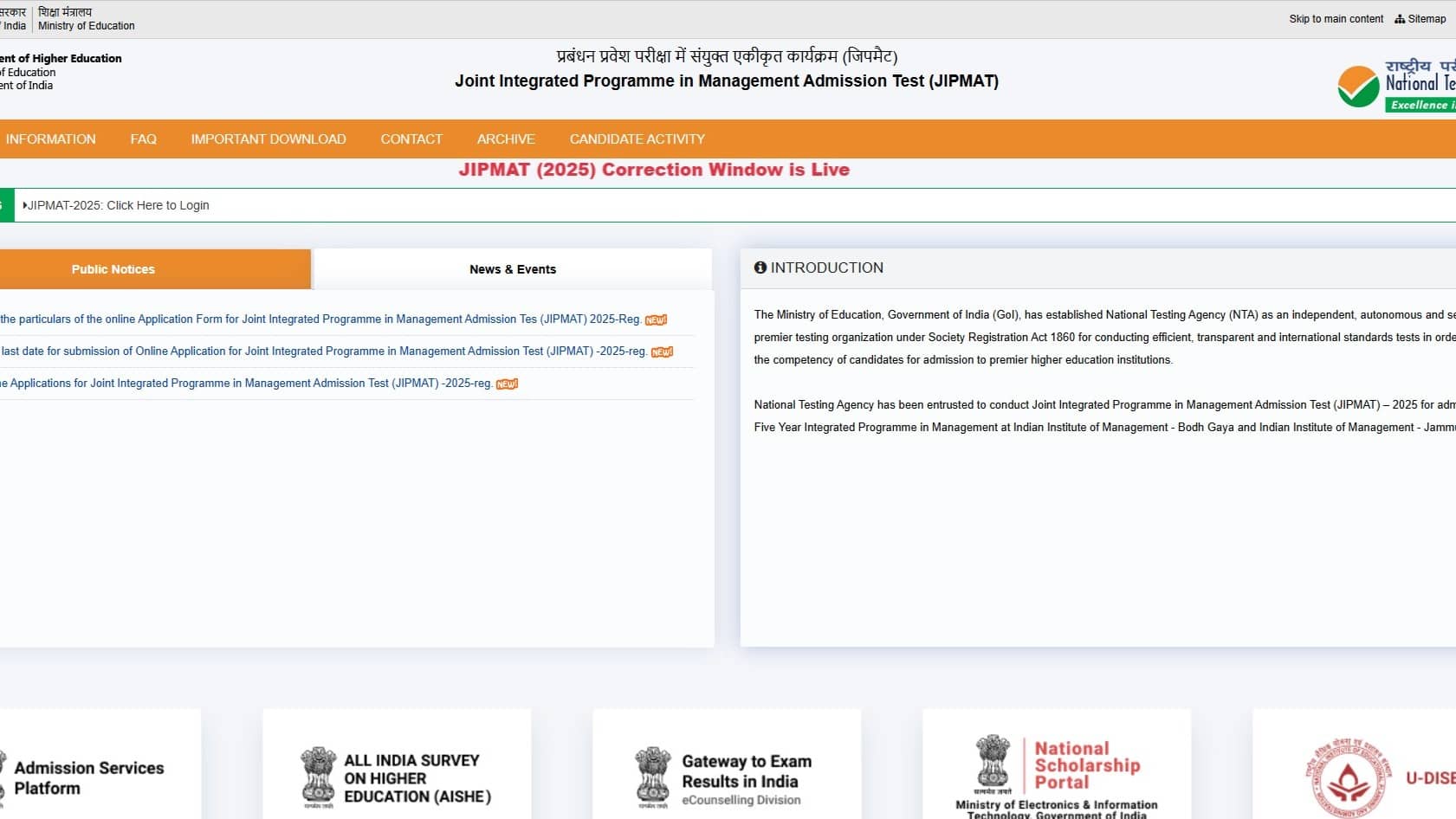
Task: Open the FAQ menu item
Action: 143,139
